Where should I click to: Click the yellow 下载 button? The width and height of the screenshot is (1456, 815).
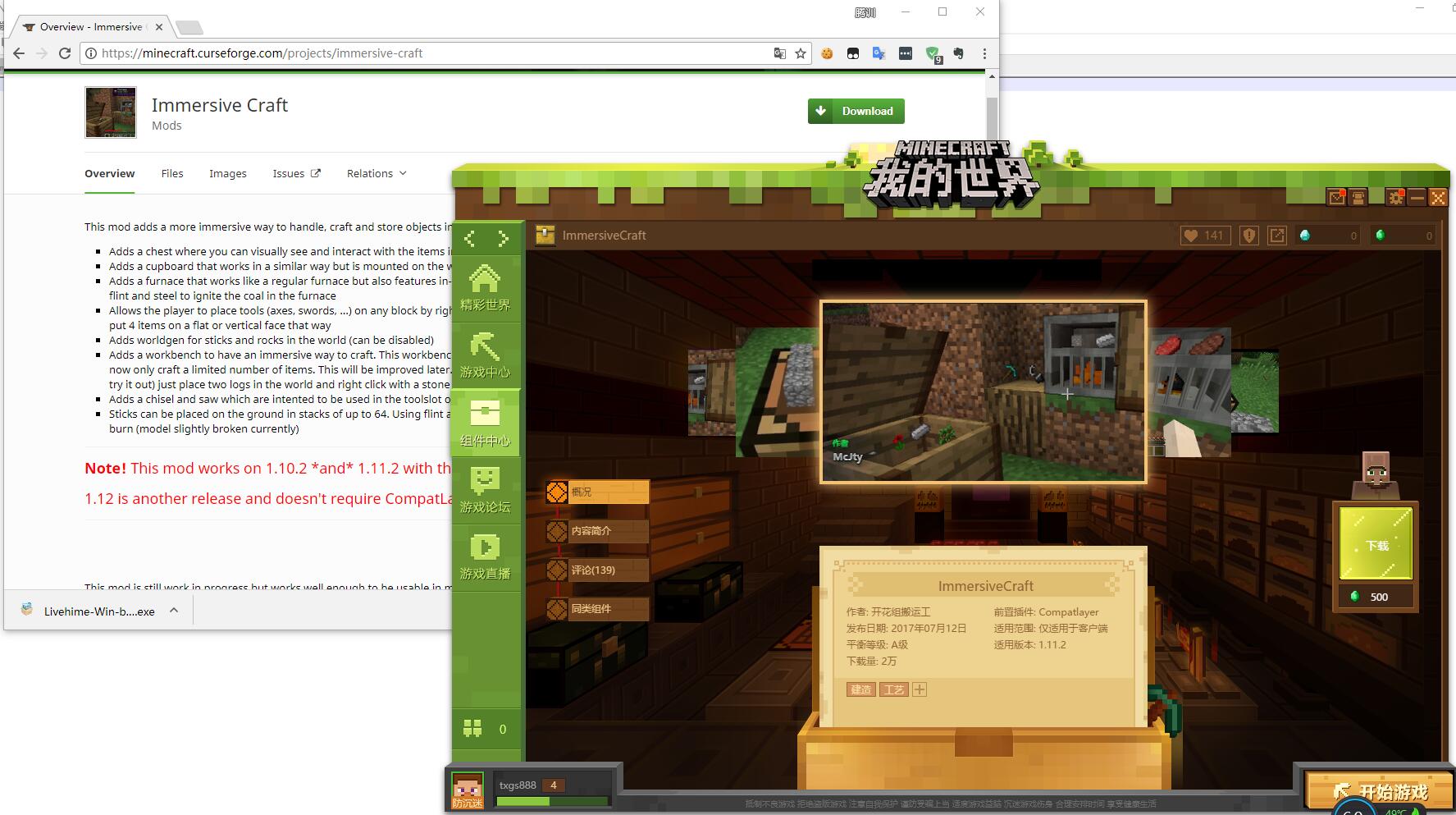[1376, 544]
